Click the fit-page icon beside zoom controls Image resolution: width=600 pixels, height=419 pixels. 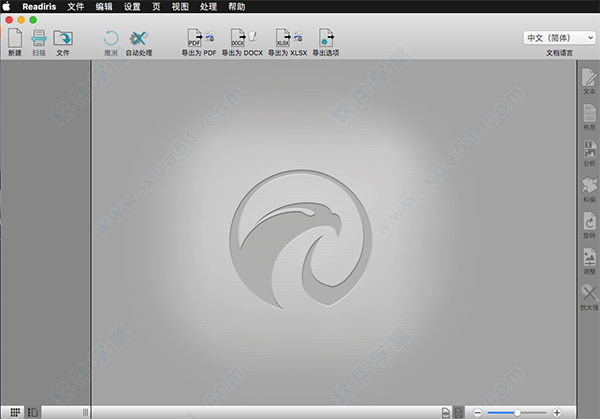[x=458, y=412]
